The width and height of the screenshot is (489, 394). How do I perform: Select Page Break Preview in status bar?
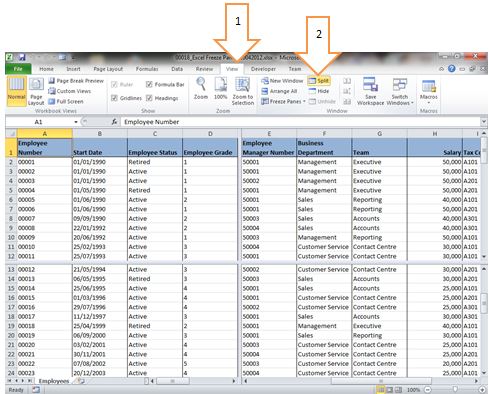point(398,389)
